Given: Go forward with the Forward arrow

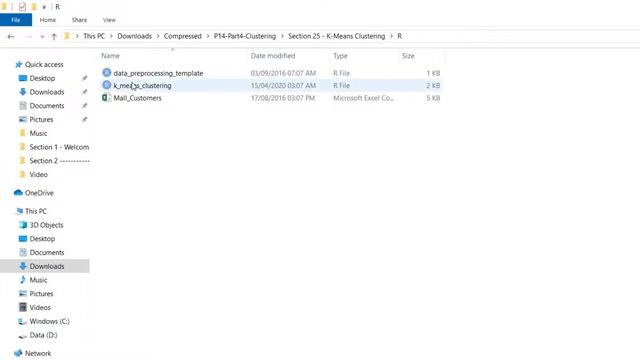Looking at the screenshot, I should coord(28,36).
